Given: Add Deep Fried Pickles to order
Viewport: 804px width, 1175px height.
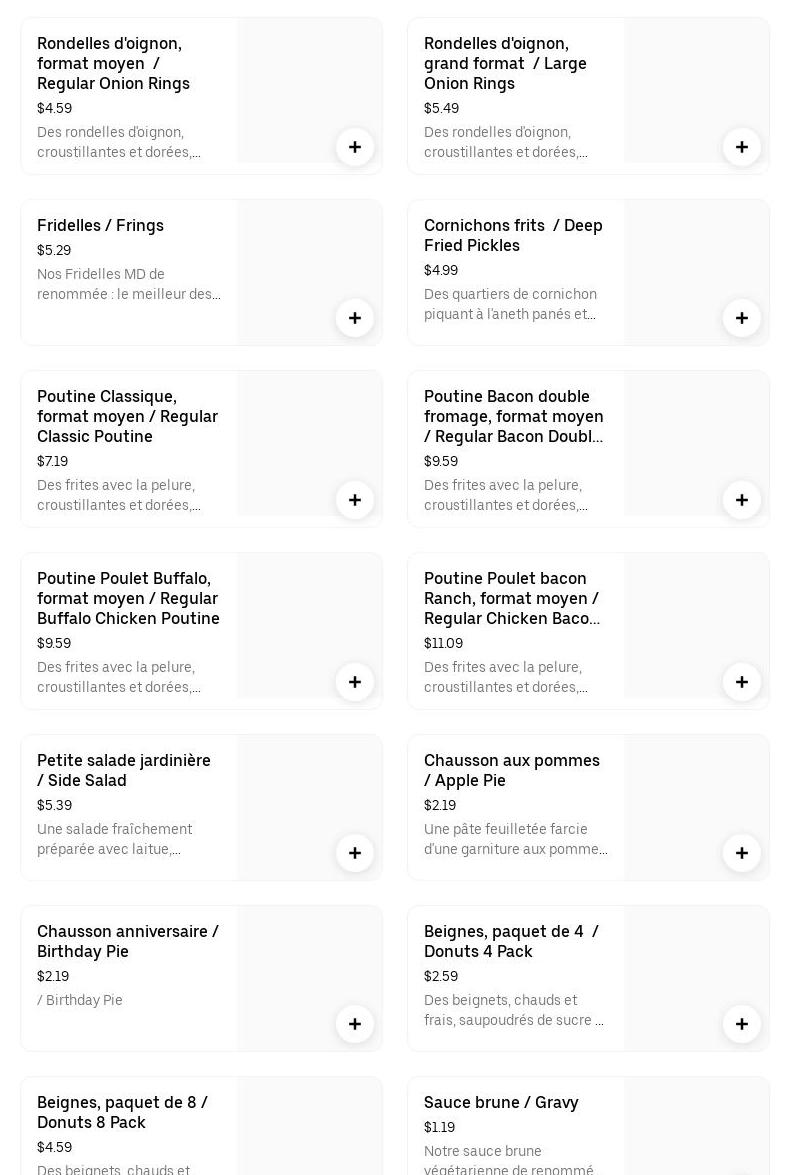Looking at the screenshot, I should click(742, 318).
